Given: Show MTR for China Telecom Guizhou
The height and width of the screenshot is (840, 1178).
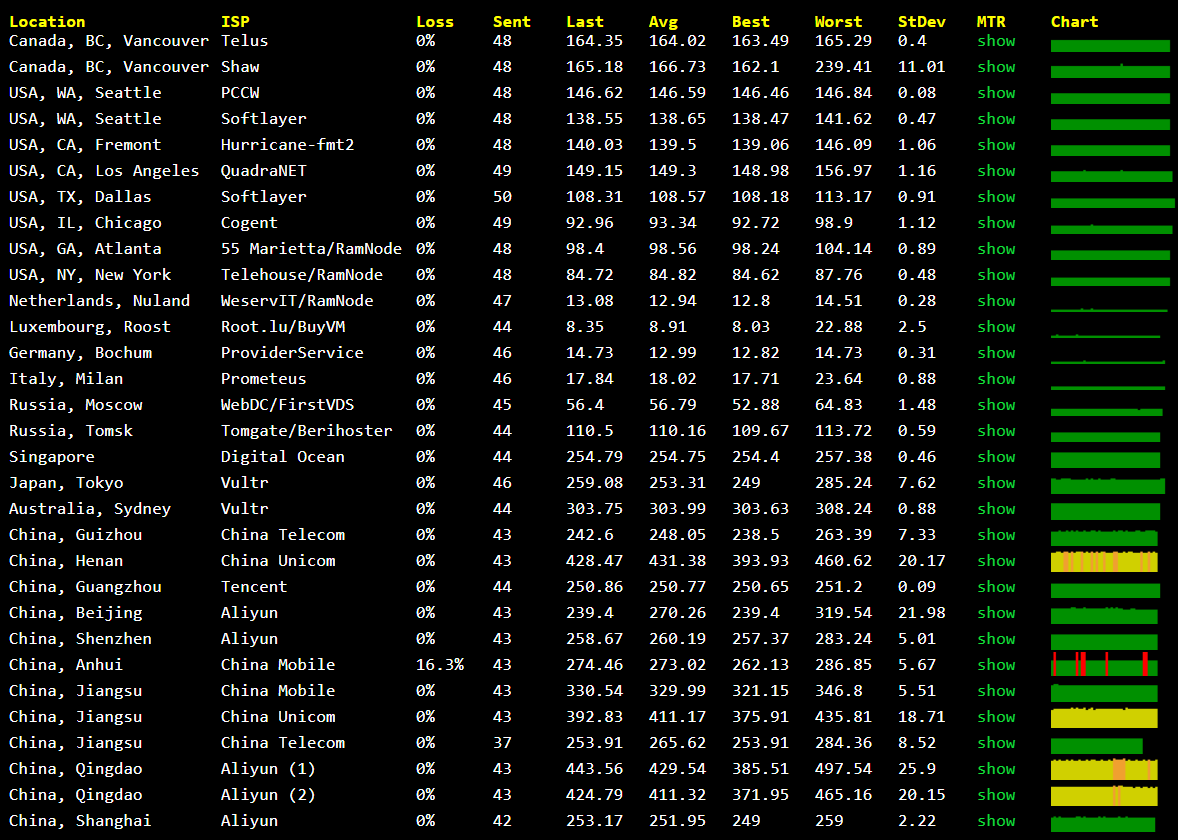Looking at the screenshot, I should point(996,535).
